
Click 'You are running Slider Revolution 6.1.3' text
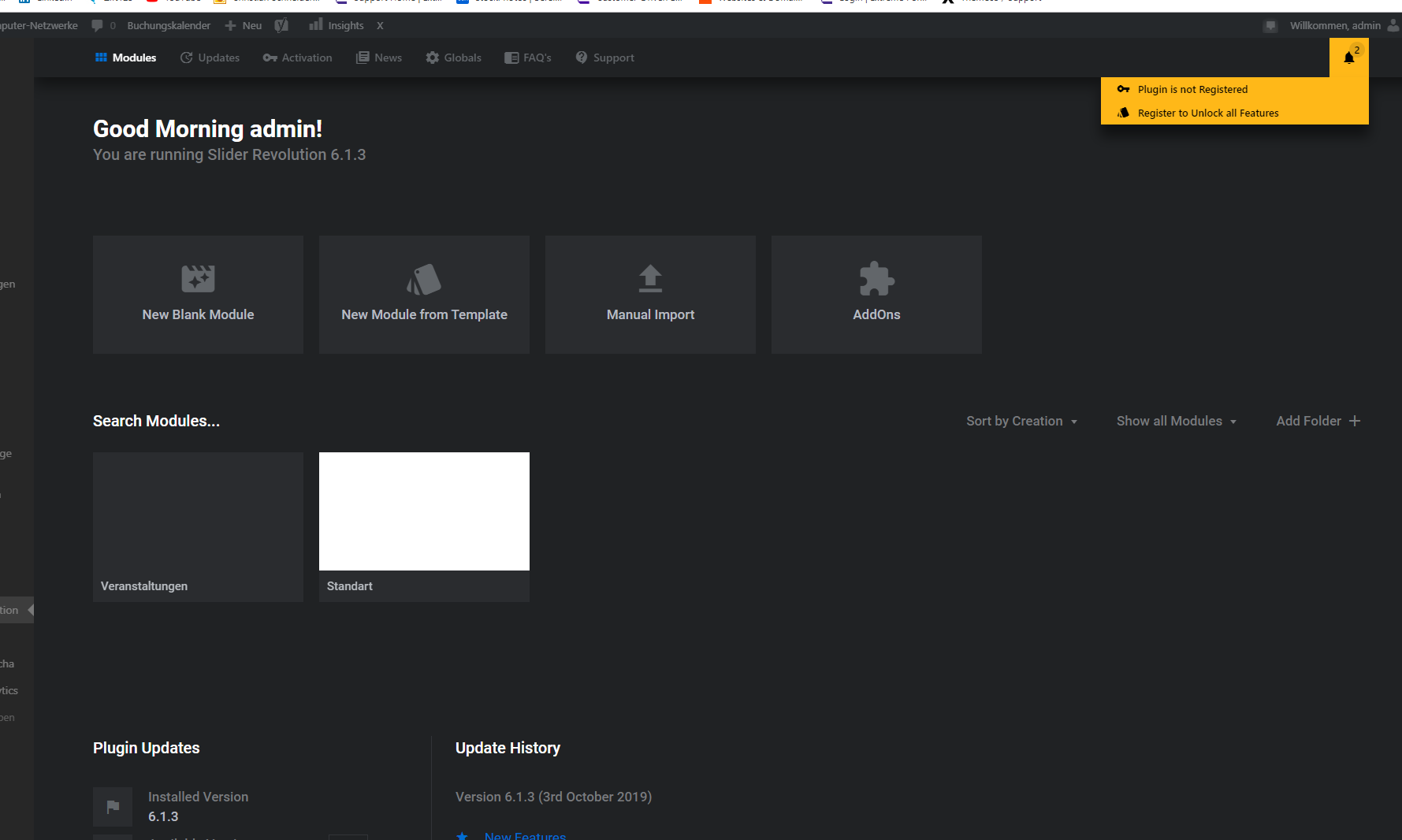pyautogui.click(x=229, y=154)
